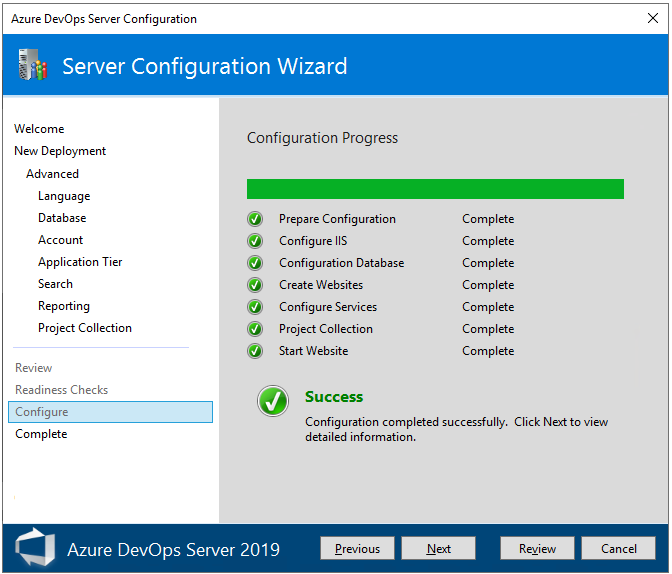Click the checkmark beside Start Website
This screenshot has width=672, height=574.
pos(255,351)
